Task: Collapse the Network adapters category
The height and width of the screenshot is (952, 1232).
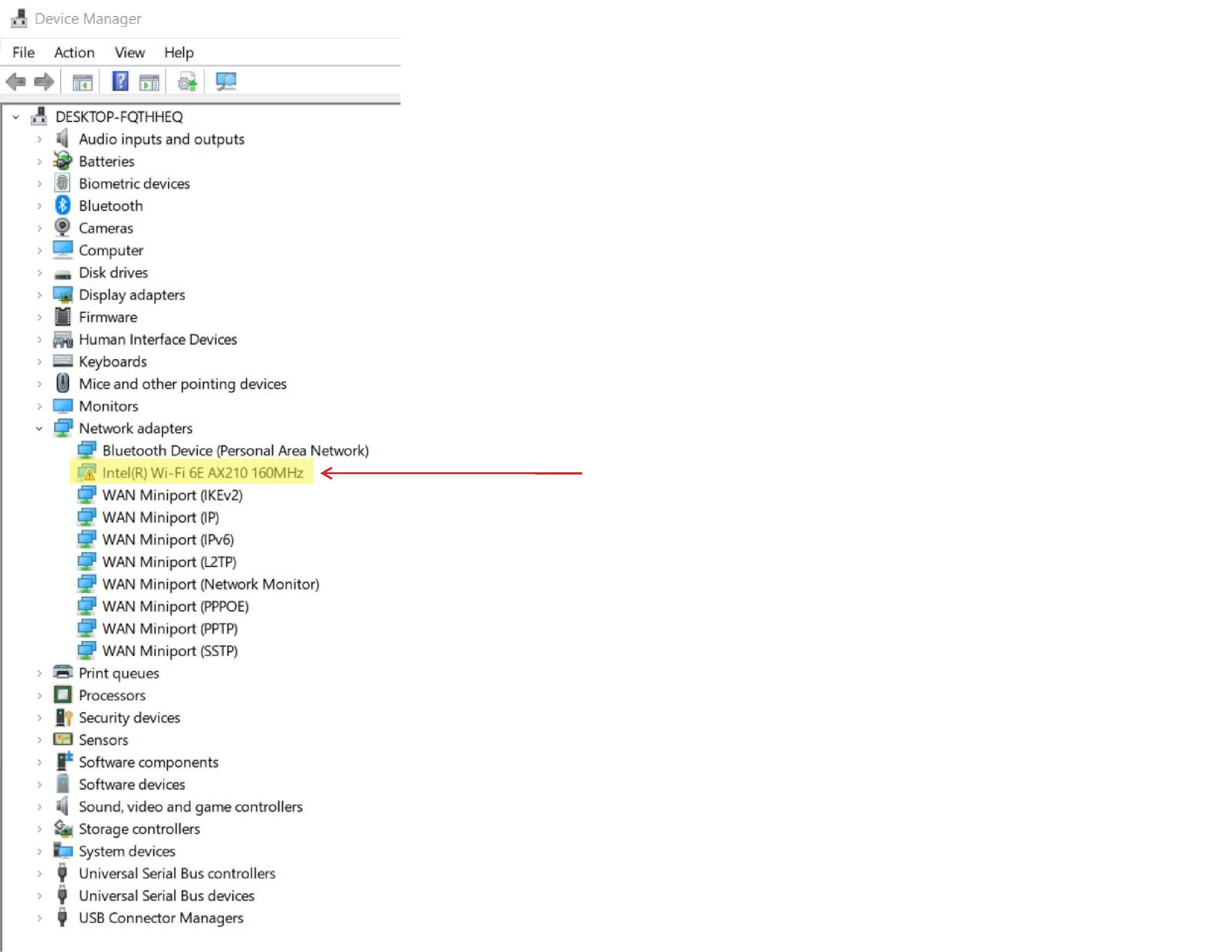Action: [x=39, y=429]
